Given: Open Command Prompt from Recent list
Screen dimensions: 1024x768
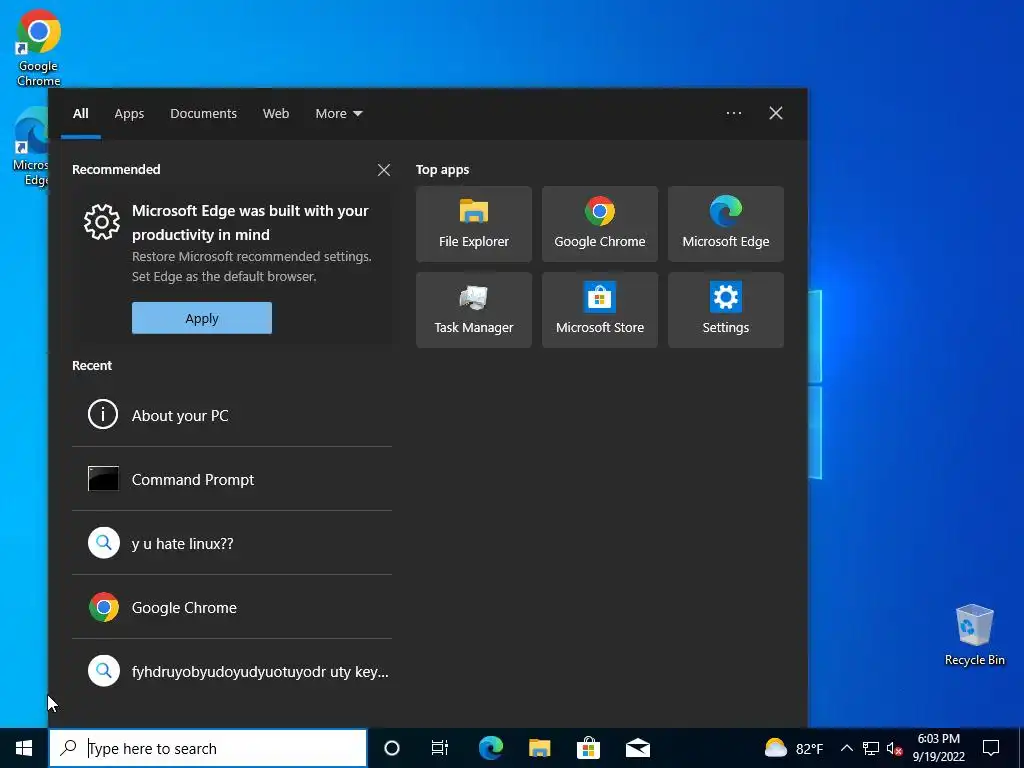Looking at the screenshot, I should click(x=232, y=479).
